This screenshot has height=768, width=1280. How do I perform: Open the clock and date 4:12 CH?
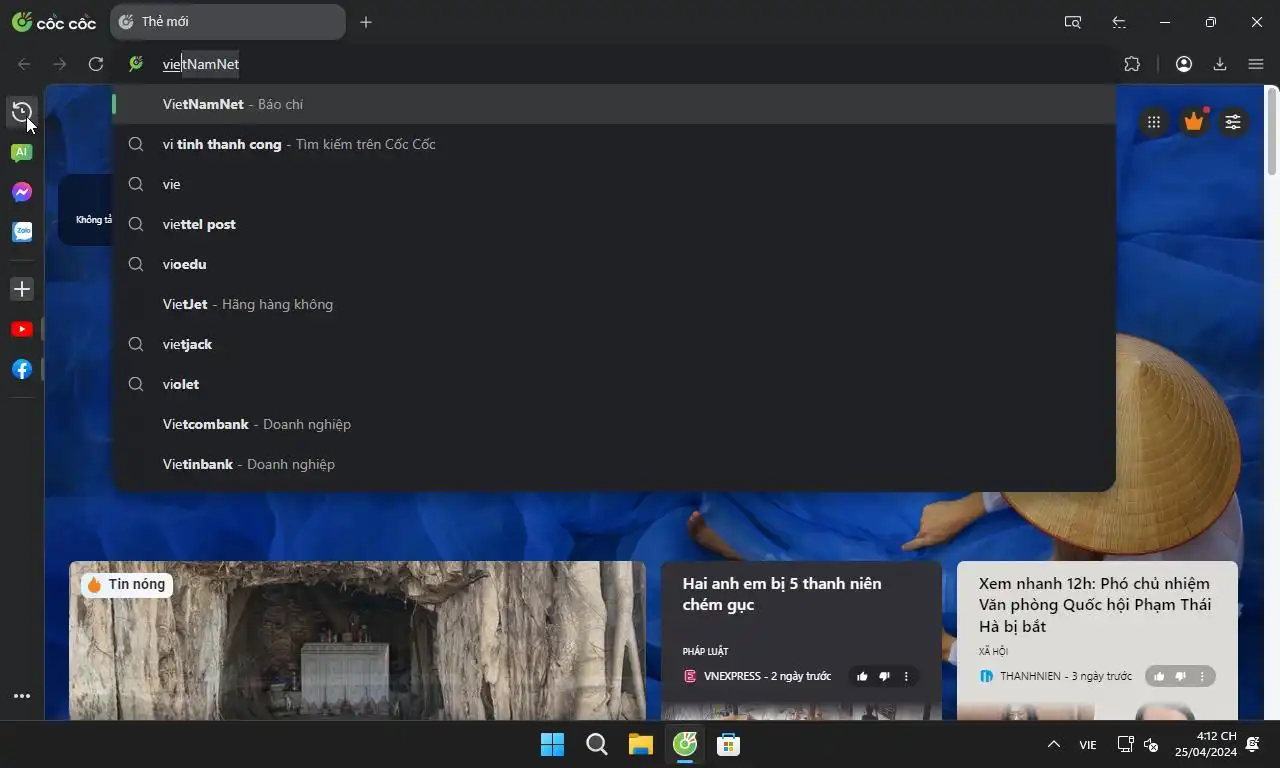(x=1206, y=744)
